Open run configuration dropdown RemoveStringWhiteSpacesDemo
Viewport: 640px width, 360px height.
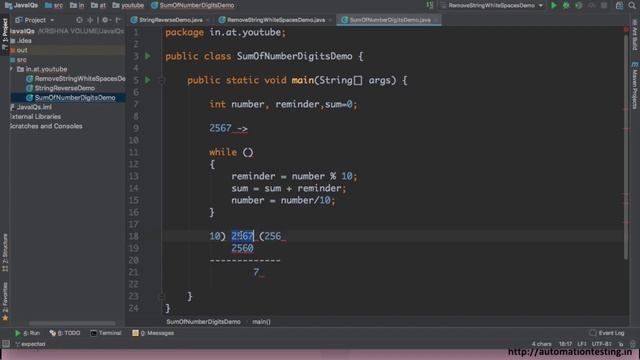point(492,5)
